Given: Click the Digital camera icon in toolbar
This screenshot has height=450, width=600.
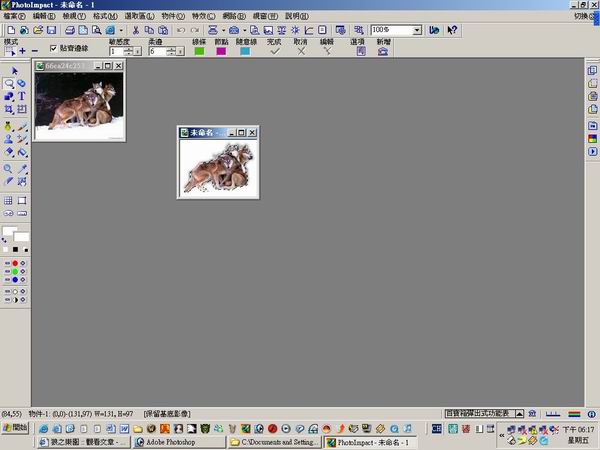Looking at the screenshot, I should point(234,30).
